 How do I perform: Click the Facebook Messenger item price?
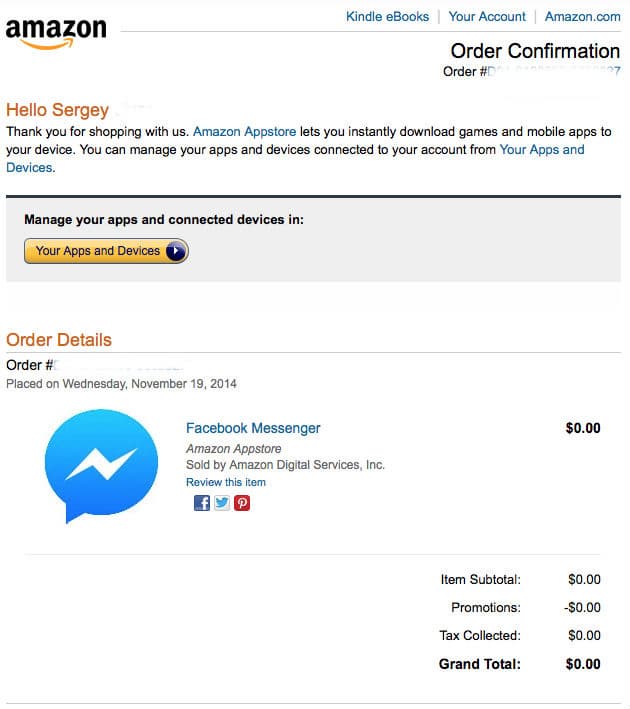(x=583, y=428)
